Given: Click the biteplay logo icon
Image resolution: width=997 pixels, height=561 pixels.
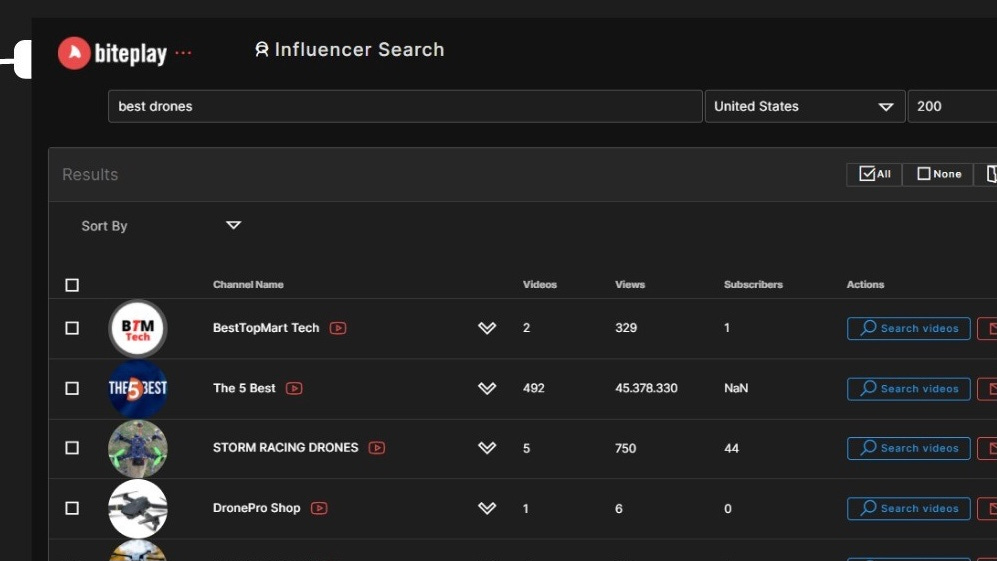Looking at the screenshot, I should tap(74, 53).
